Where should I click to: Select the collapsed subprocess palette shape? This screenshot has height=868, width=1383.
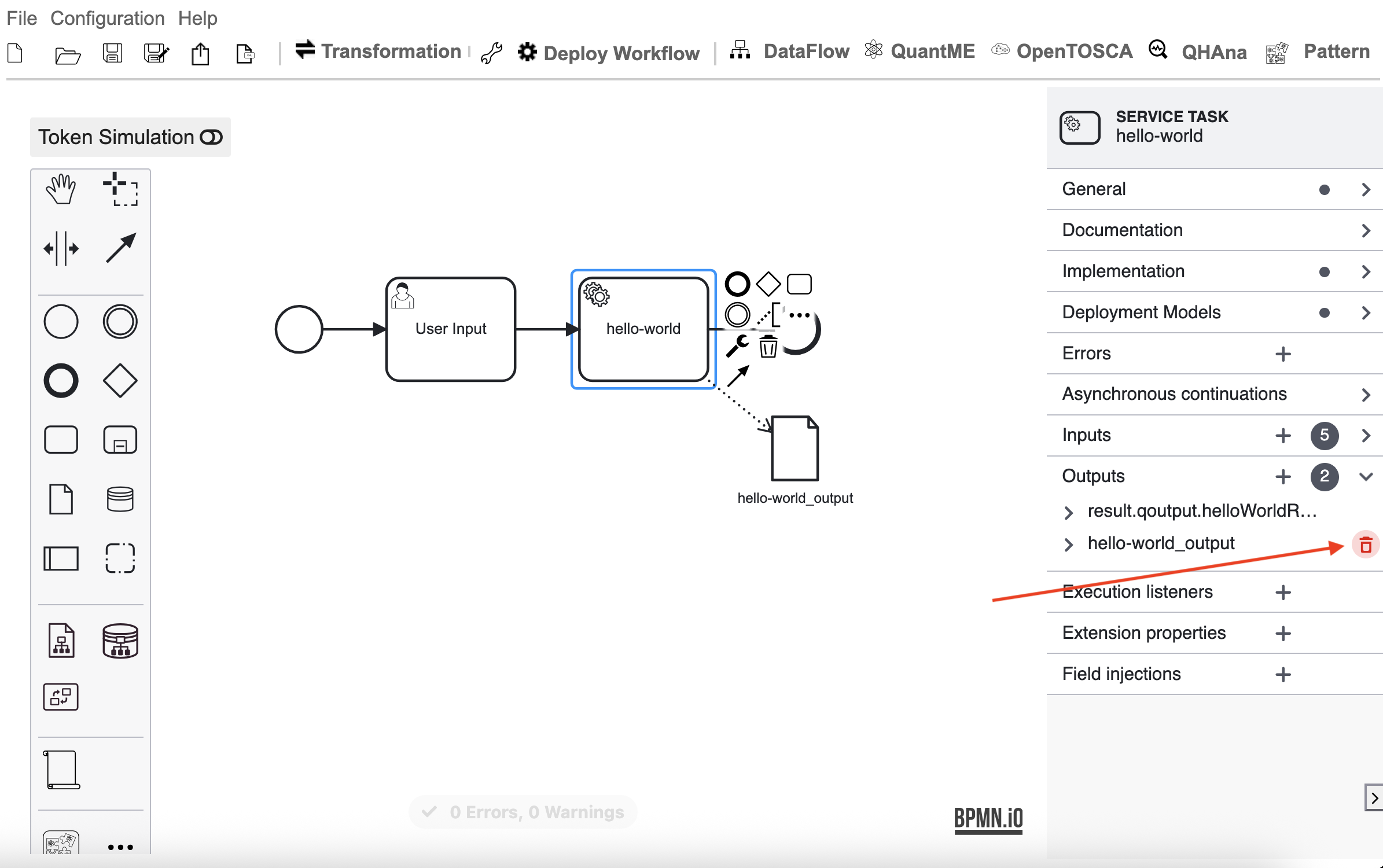120,440
